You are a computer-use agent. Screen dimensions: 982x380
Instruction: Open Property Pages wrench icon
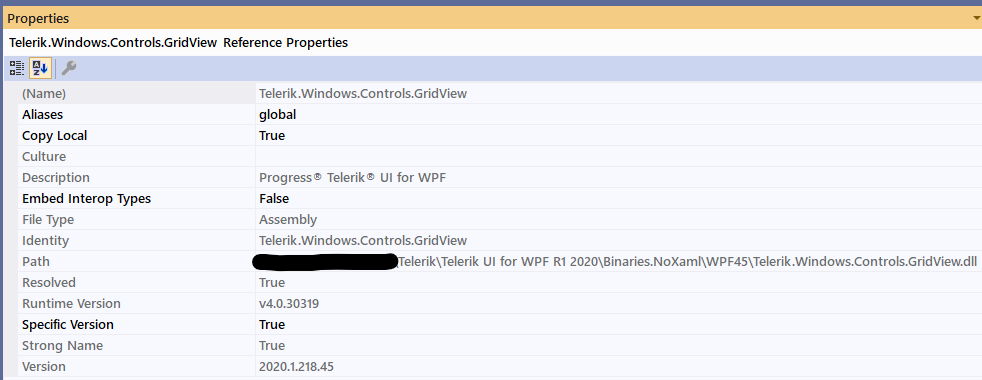tap(68, 68)
